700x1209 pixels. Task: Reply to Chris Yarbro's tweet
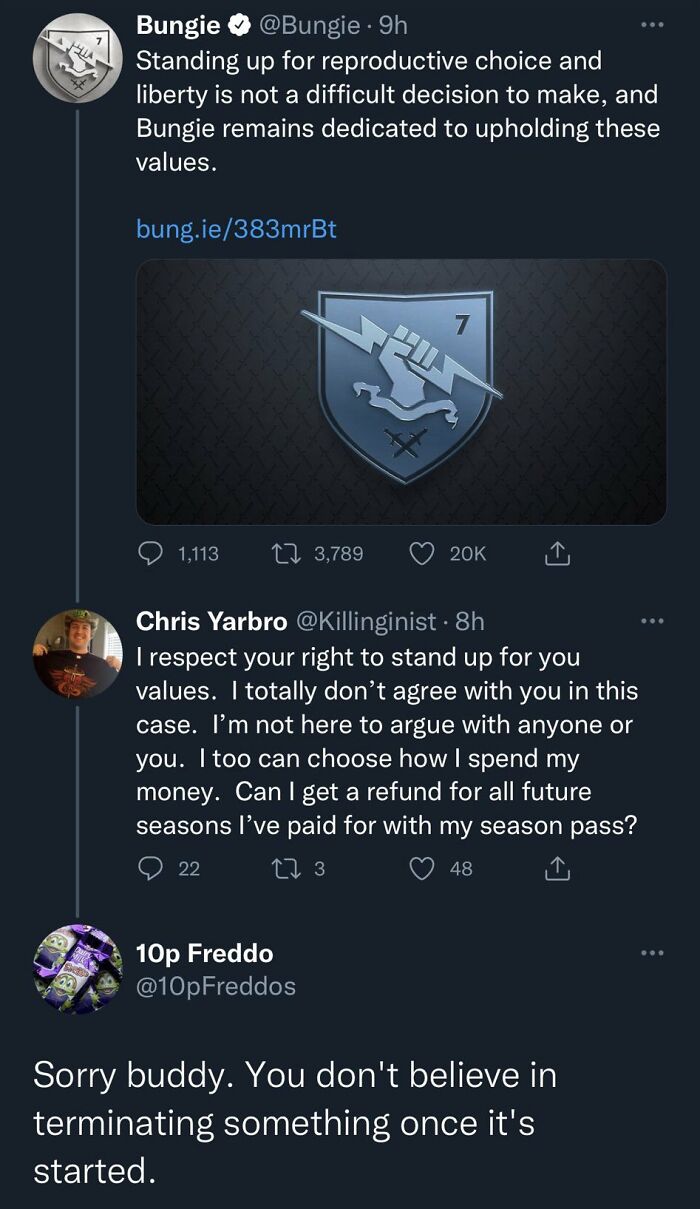click(x=145, y=868)
